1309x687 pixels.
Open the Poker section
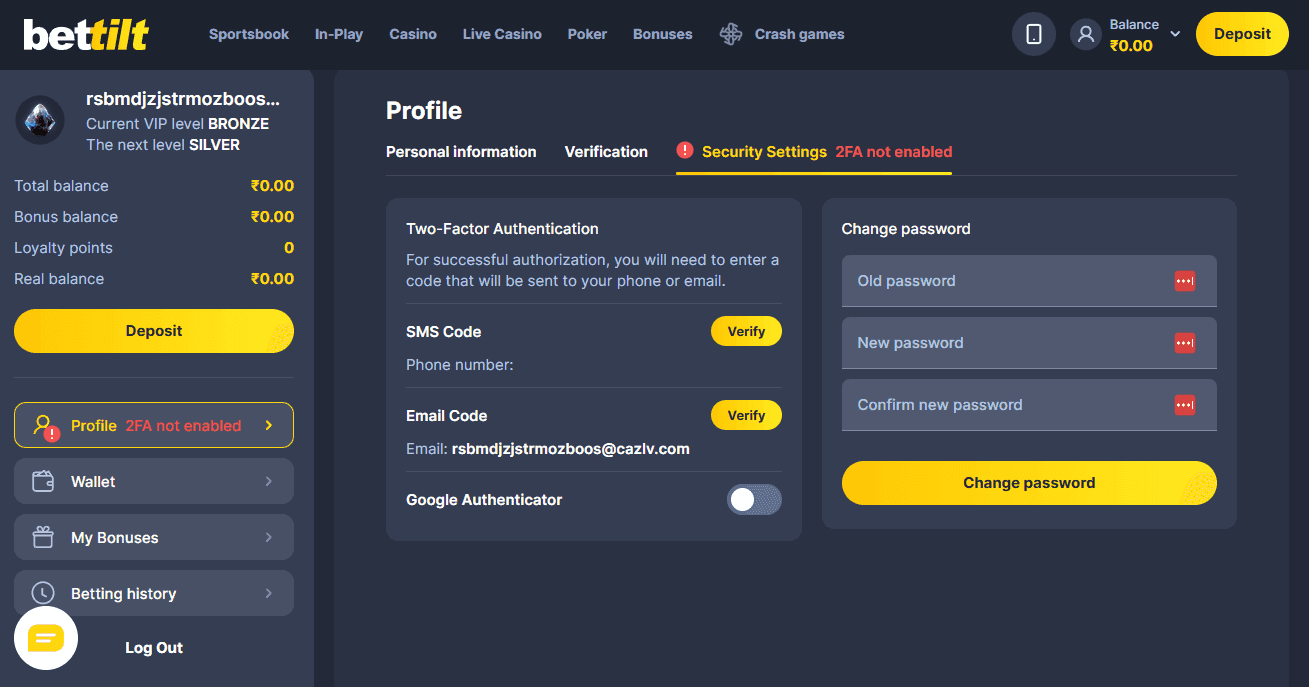pos(587,34)
